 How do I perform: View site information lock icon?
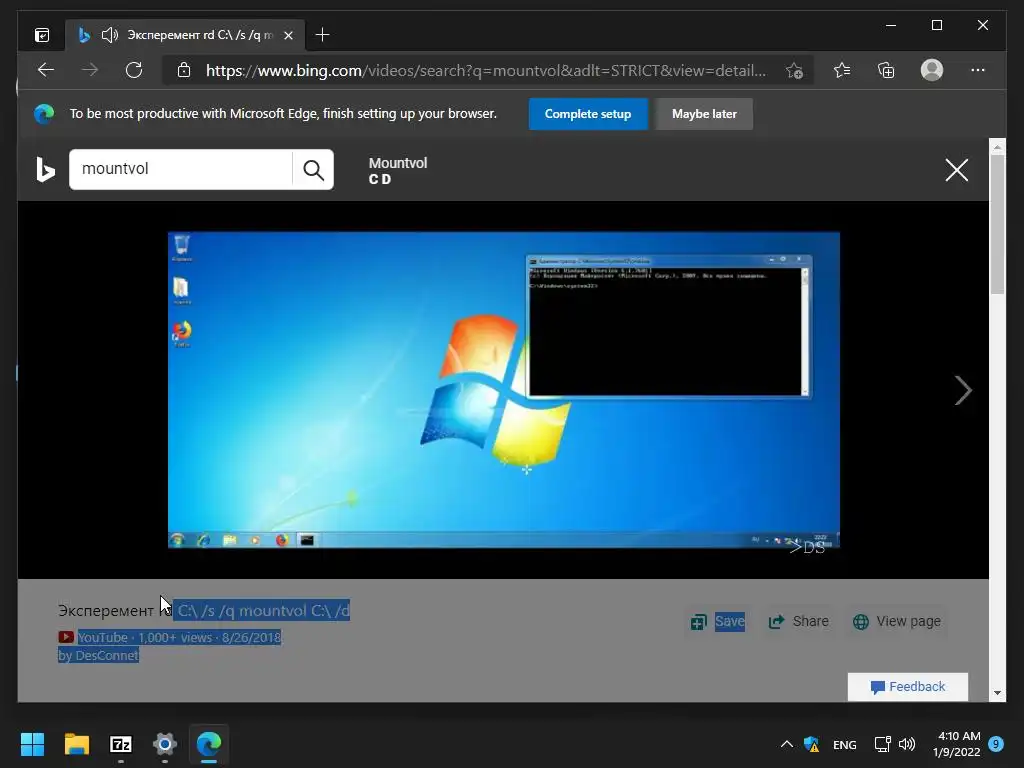click(184, 70)
